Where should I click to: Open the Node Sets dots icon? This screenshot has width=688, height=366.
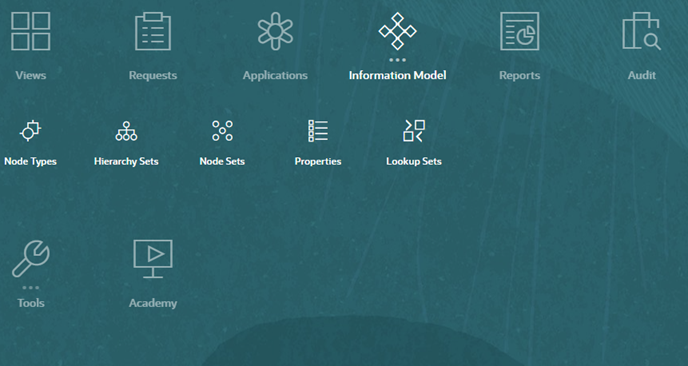click(x=222, y=131)
